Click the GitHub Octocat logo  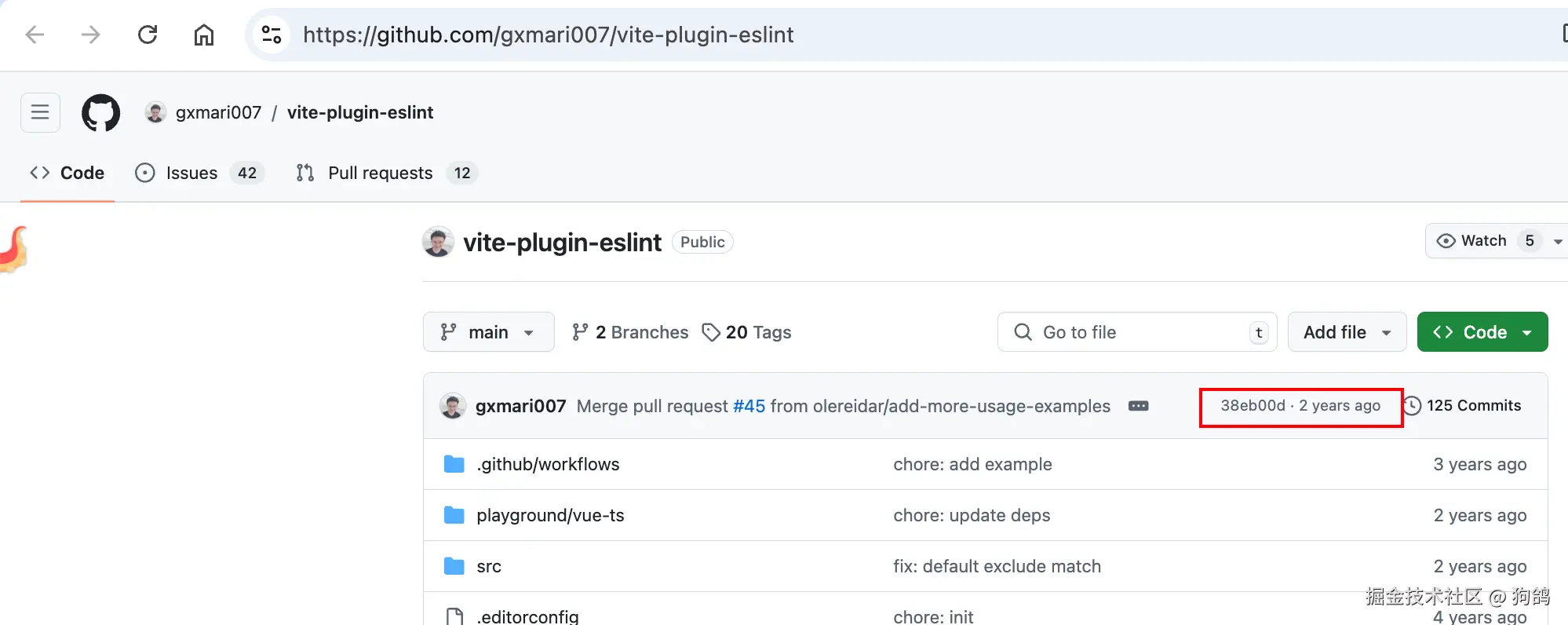pos(101,113)
